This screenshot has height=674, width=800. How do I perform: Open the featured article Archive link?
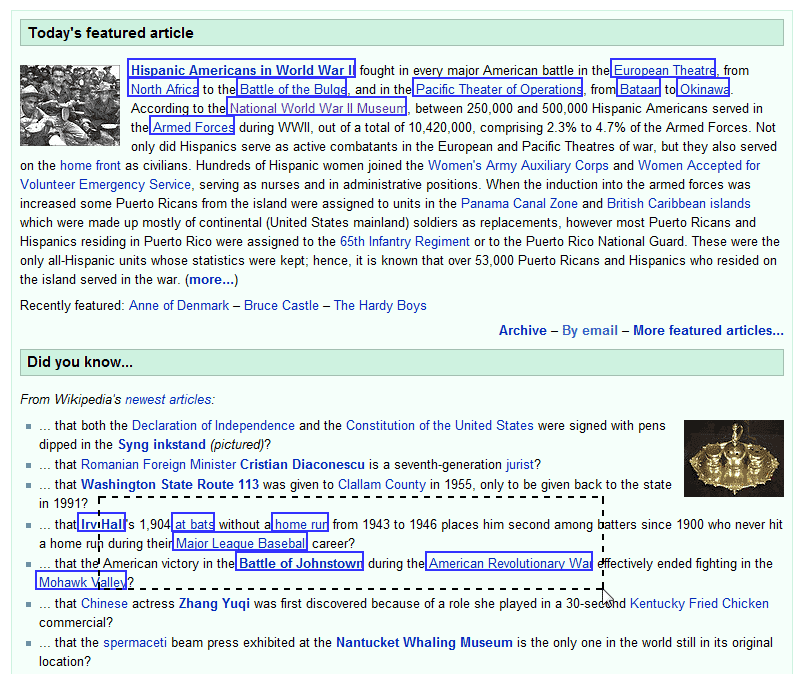(x=522, y=331)
